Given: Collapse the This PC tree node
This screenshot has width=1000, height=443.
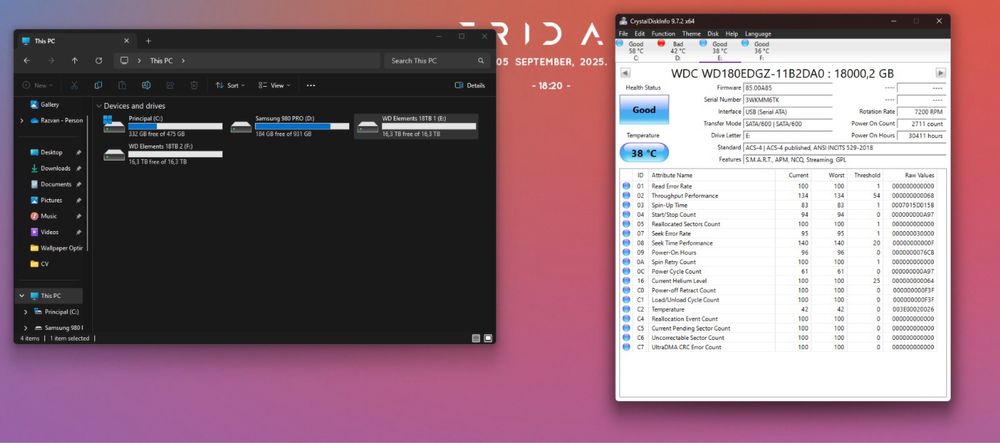Looking at the screenshot, I should click(22, 296).
